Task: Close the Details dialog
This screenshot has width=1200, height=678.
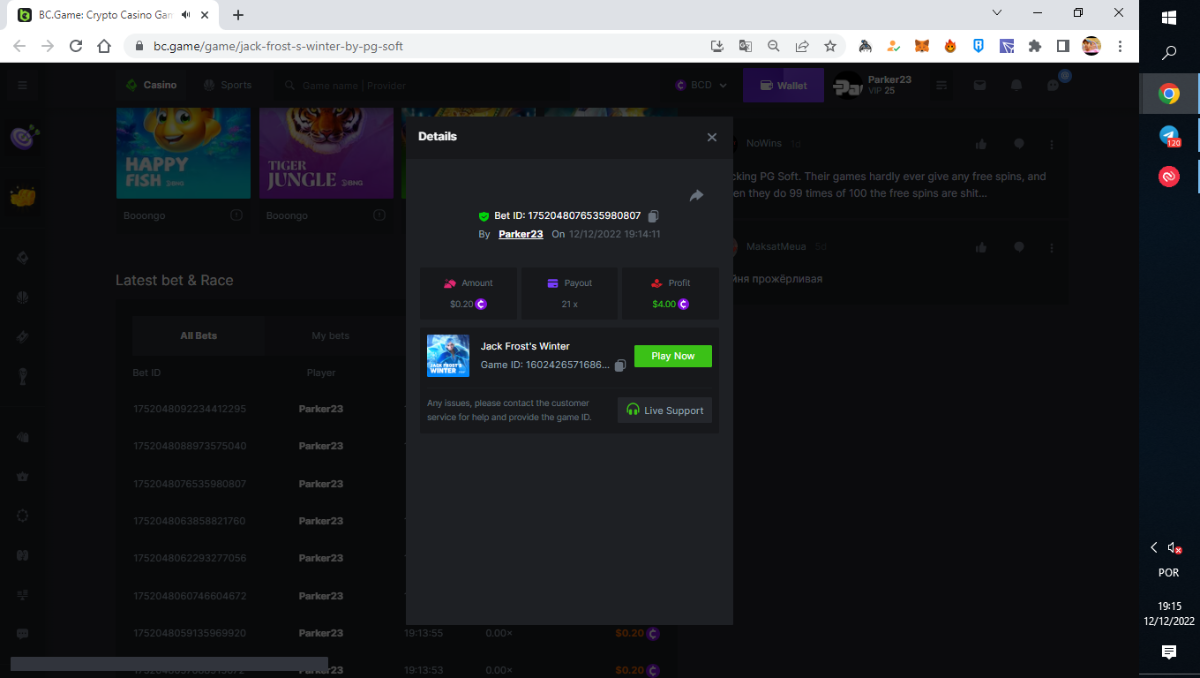Action: point(712,137)
